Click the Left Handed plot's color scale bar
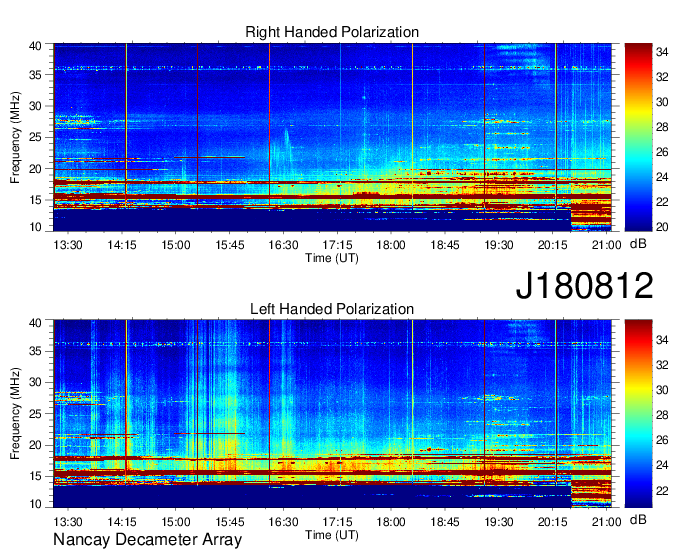 (638, 414)
